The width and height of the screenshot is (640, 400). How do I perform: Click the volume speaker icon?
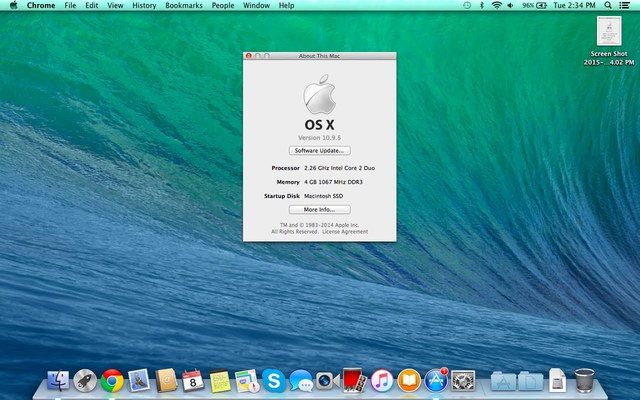(510, 5)
